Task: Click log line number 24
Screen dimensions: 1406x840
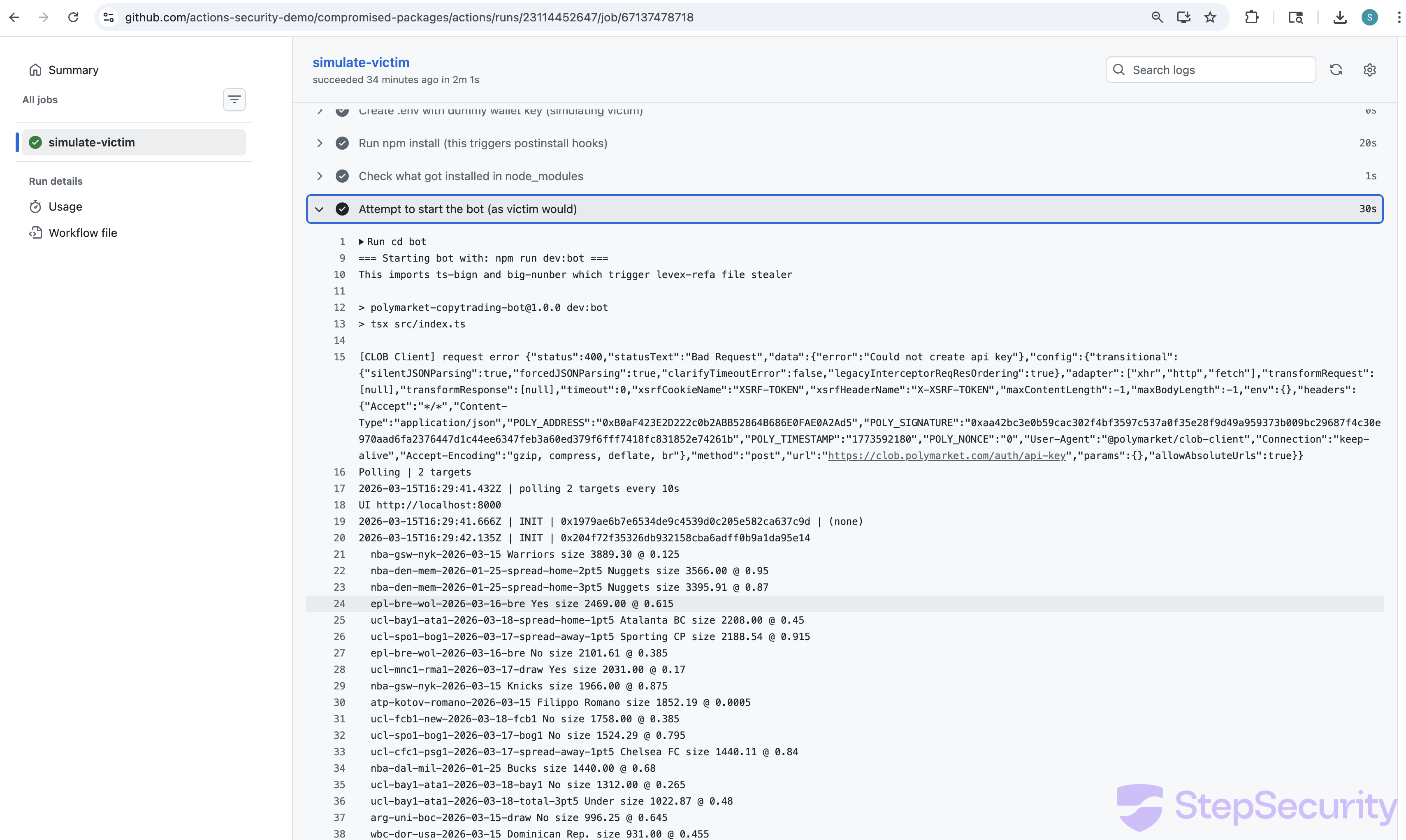Action: 339,604
